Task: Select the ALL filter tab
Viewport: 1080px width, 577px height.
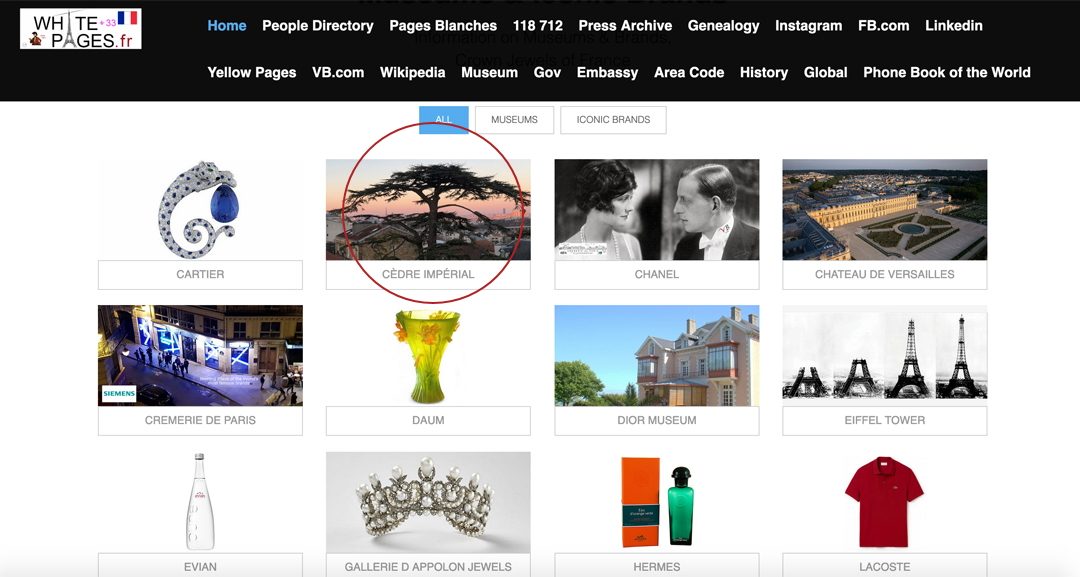Action: (x=444, y=120)
